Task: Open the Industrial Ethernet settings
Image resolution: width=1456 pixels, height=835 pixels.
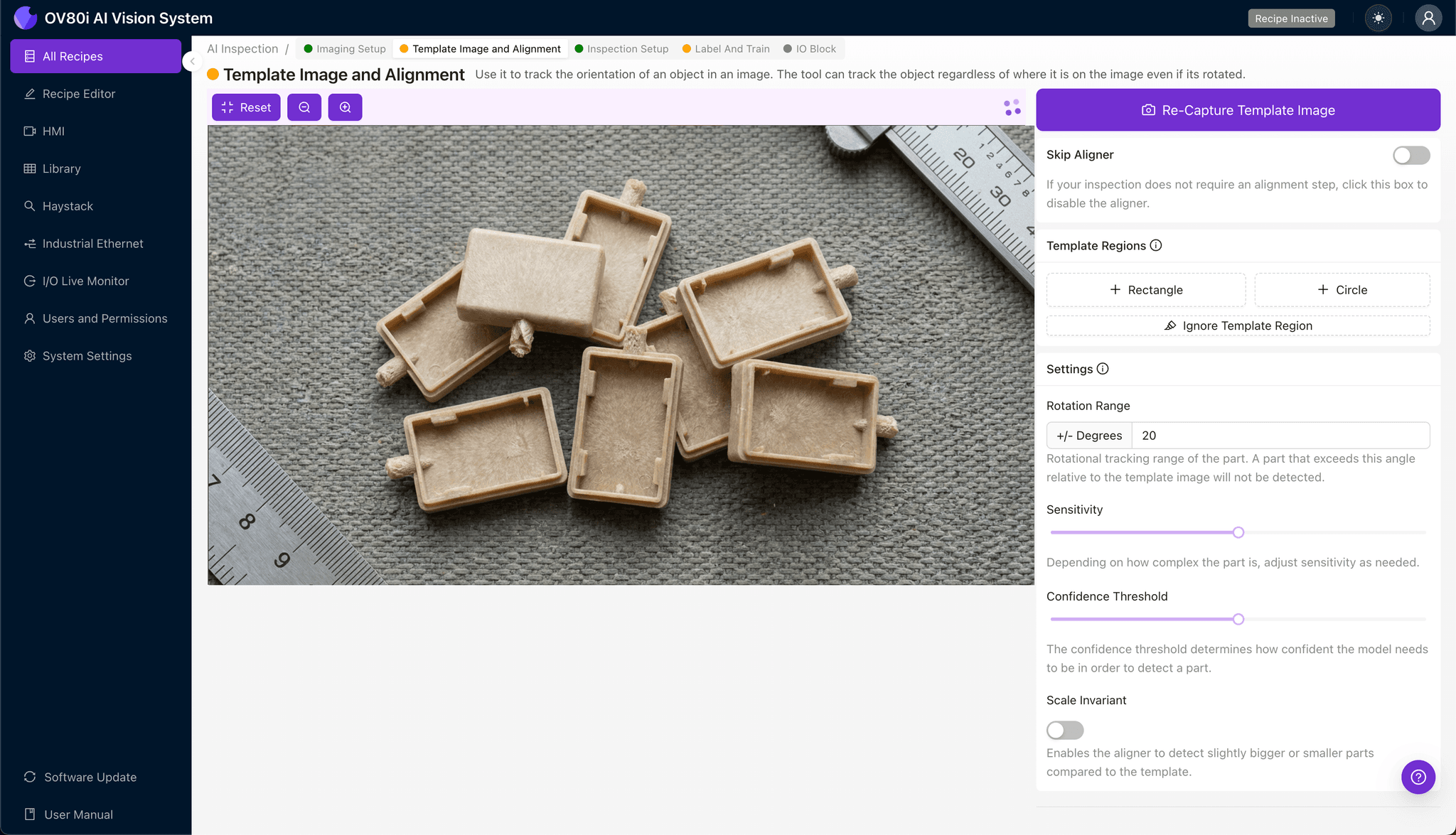Action: point(92,243)
